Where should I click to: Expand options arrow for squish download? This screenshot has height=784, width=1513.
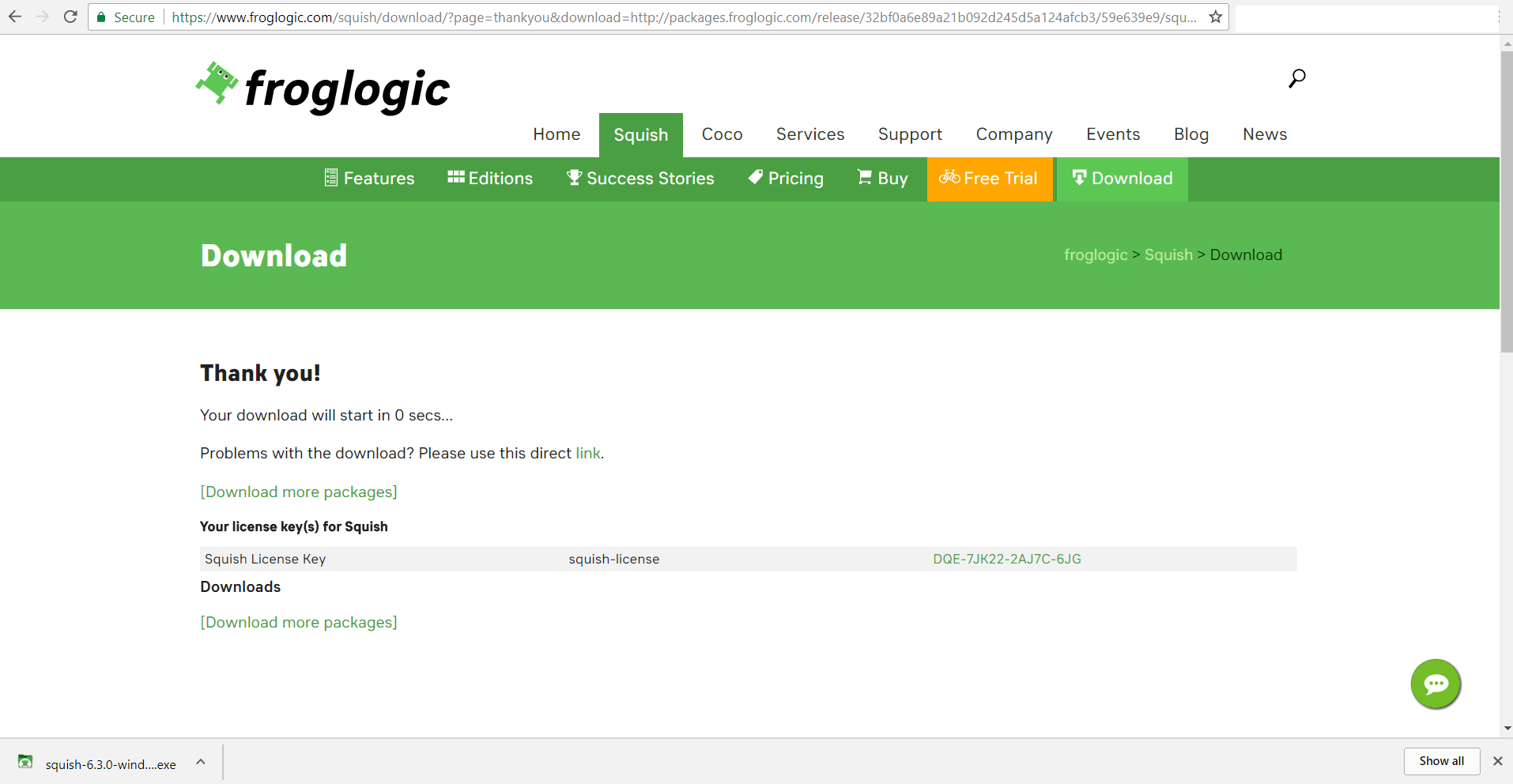[201, 762]
